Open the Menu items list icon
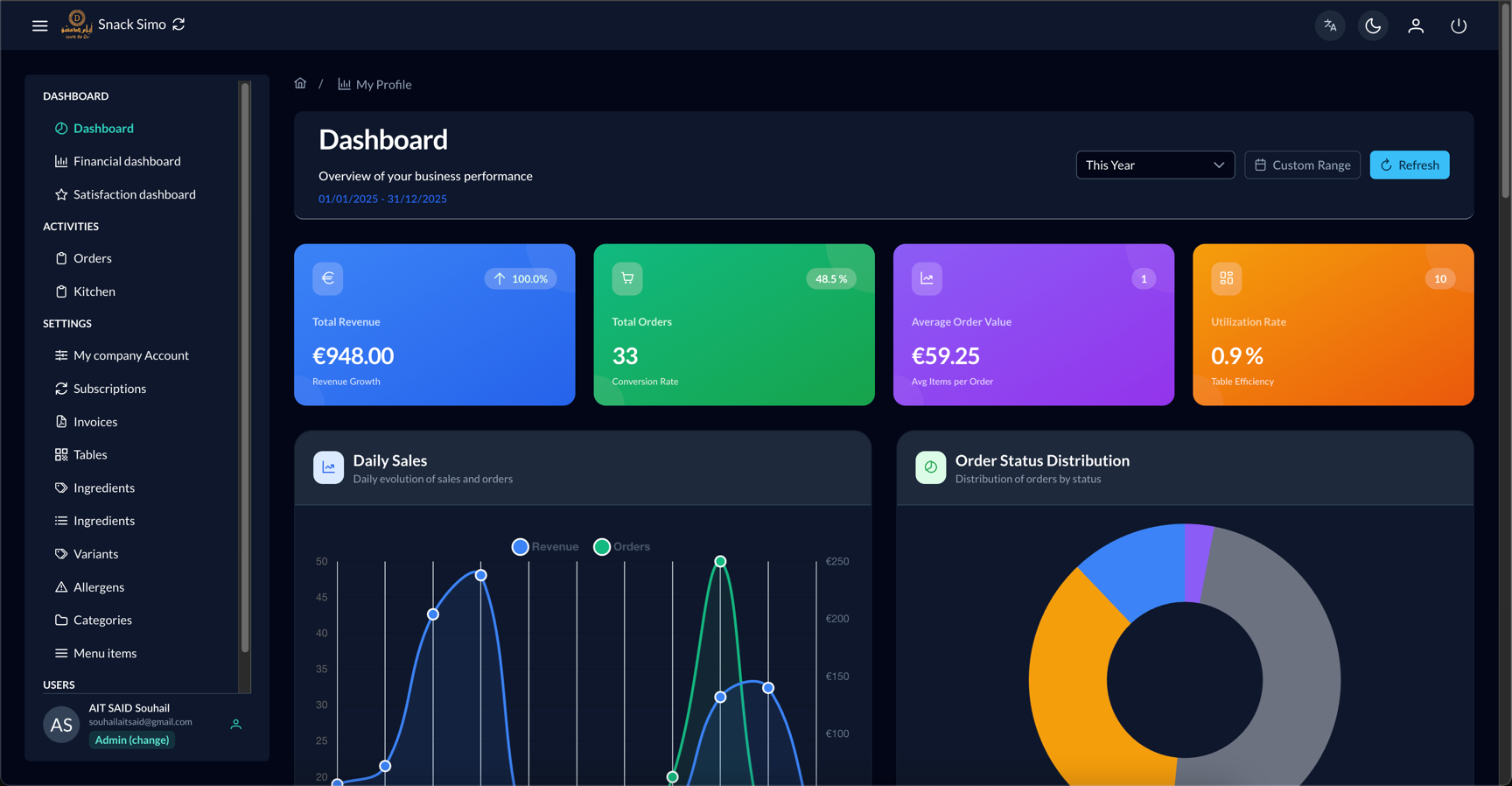The width and height of the screenshot is (1512, 786). tap(61, 653)
